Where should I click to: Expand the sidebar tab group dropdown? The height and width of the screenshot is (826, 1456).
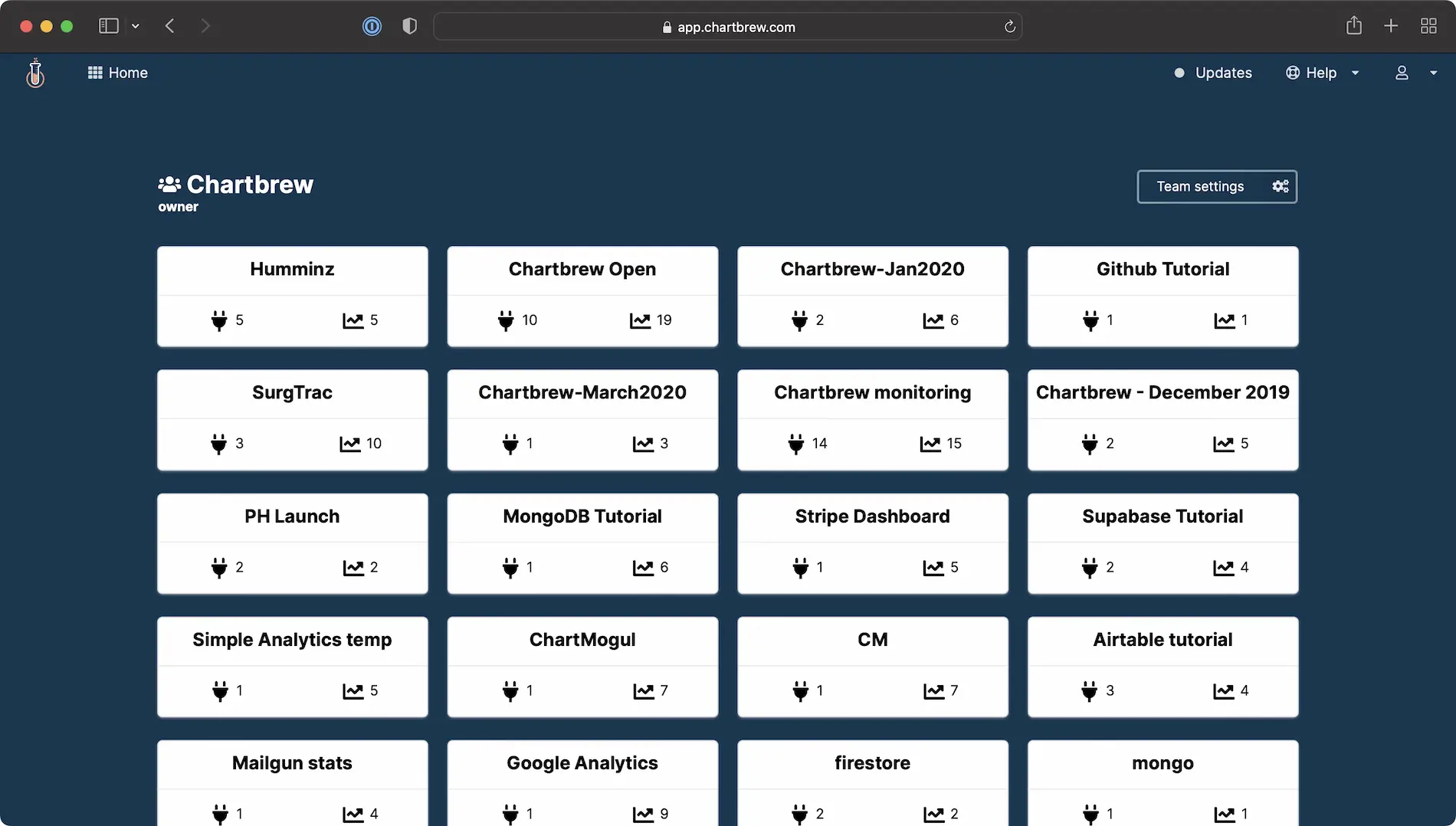[136, 26]
